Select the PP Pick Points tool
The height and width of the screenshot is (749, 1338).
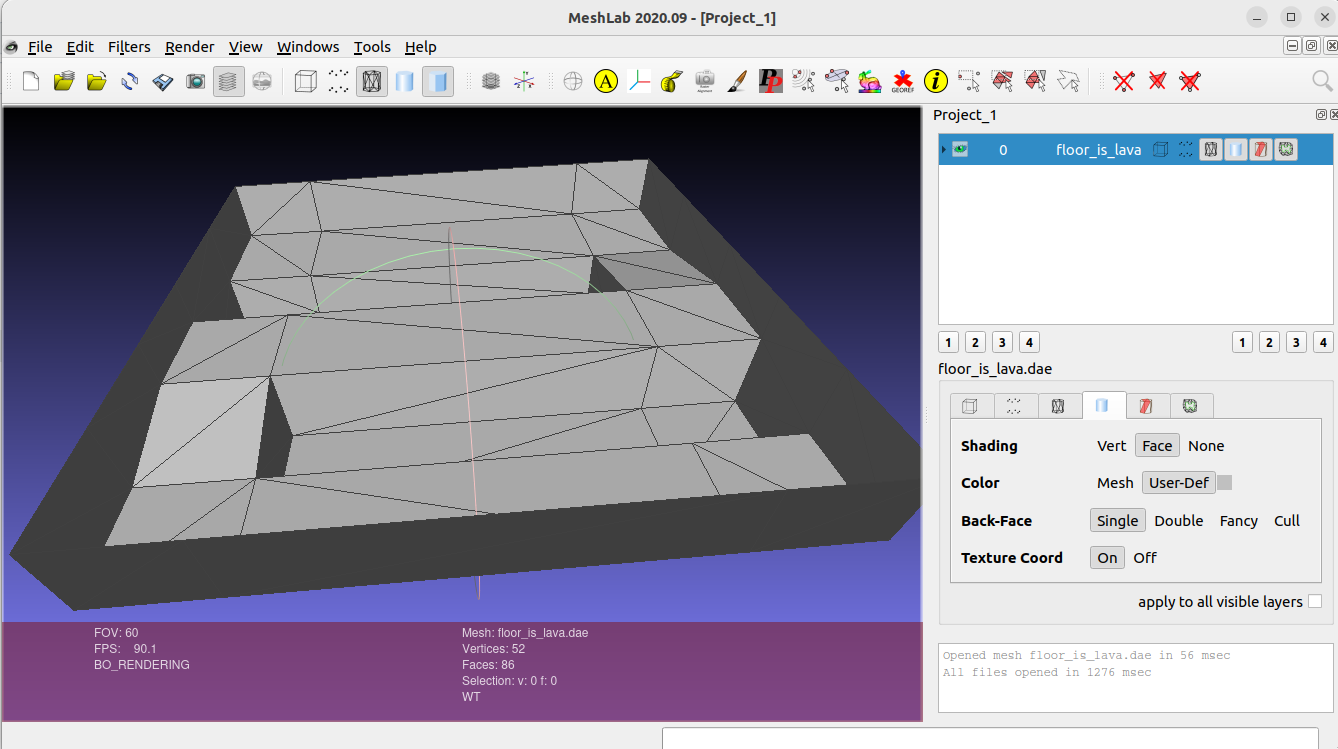point(770,81)
